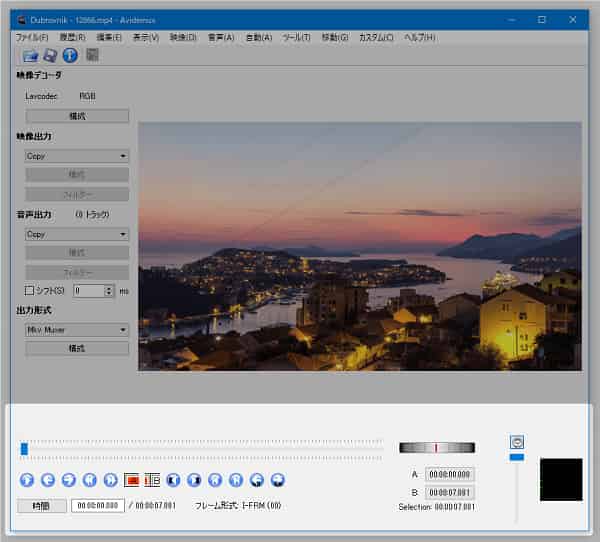Enable the シフト audio shift checkbox
The image size is (600, 542).
click(29, 290)
